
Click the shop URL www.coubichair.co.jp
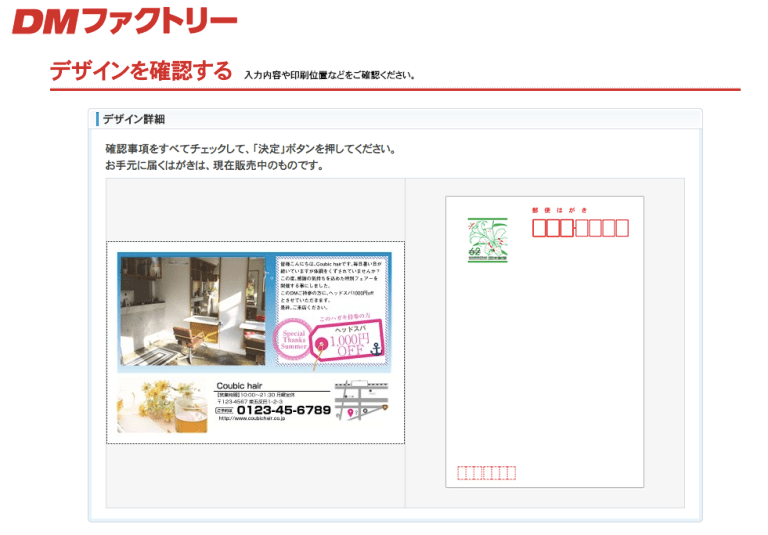tap(252, 418)
